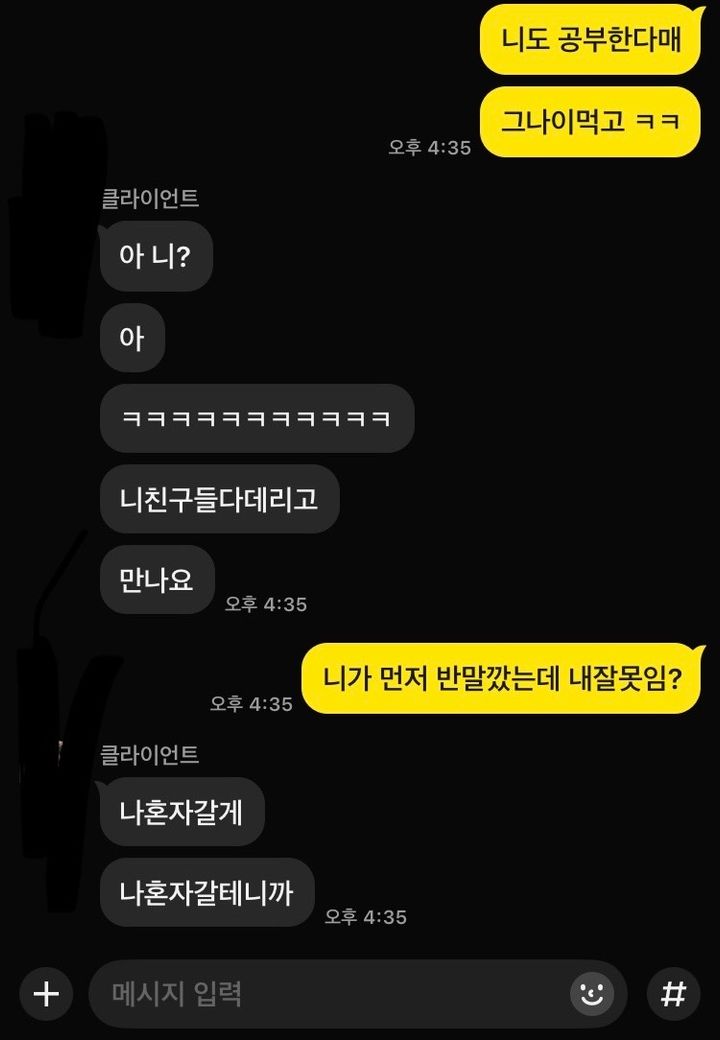Select the yellow bubble 그나이먹고 ㅋㅋ
The height and width of the screenshot is (1040, 720).
(590, 121)
